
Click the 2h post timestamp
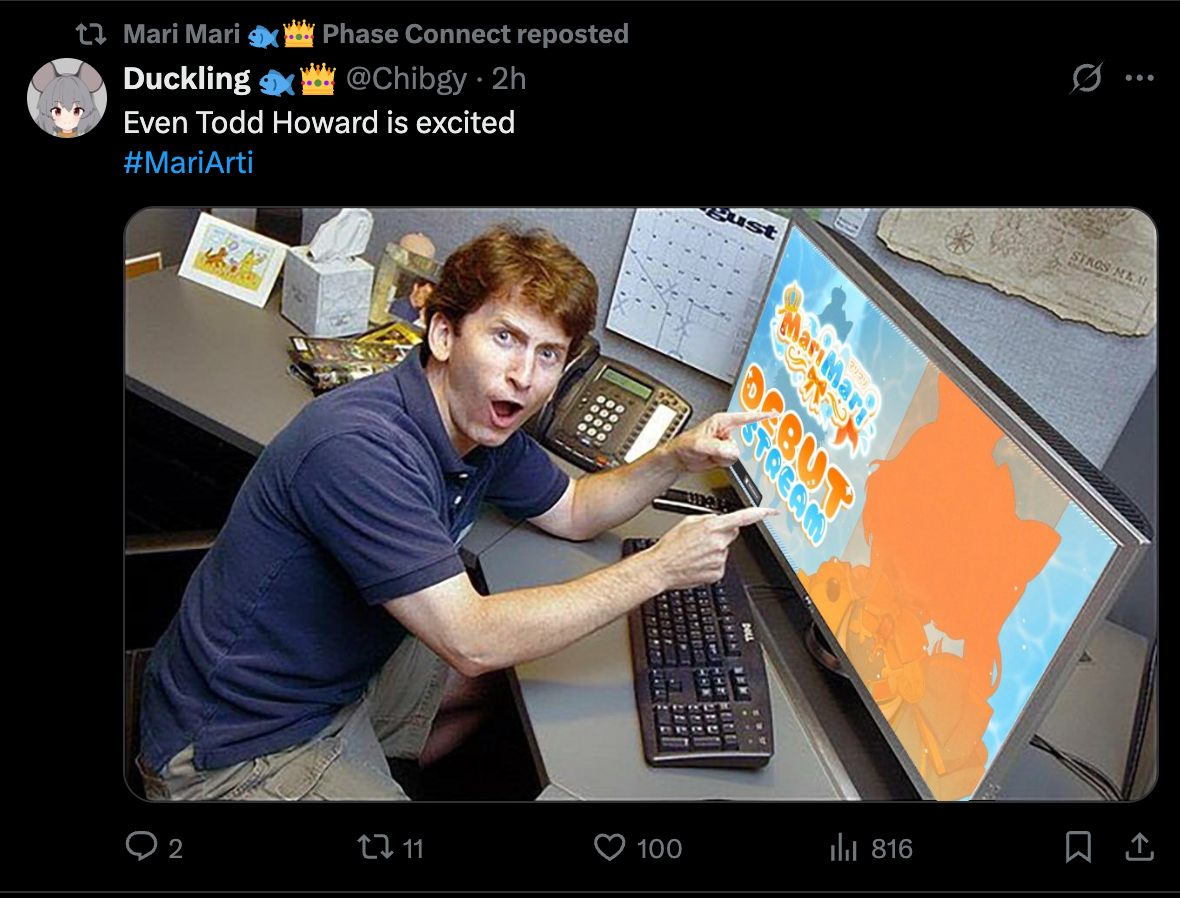pyautogui.click(x=509, y=79)
